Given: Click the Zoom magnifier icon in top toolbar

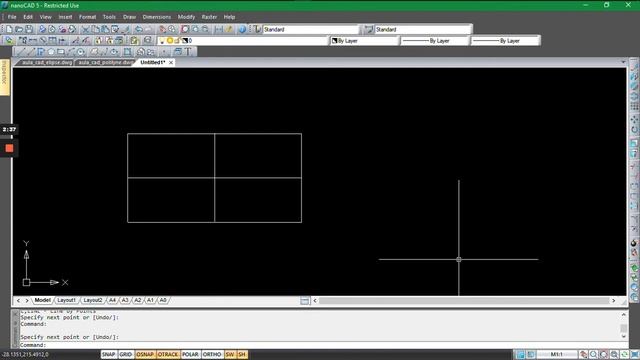Looking at the screenshot, I should [172, 29].
